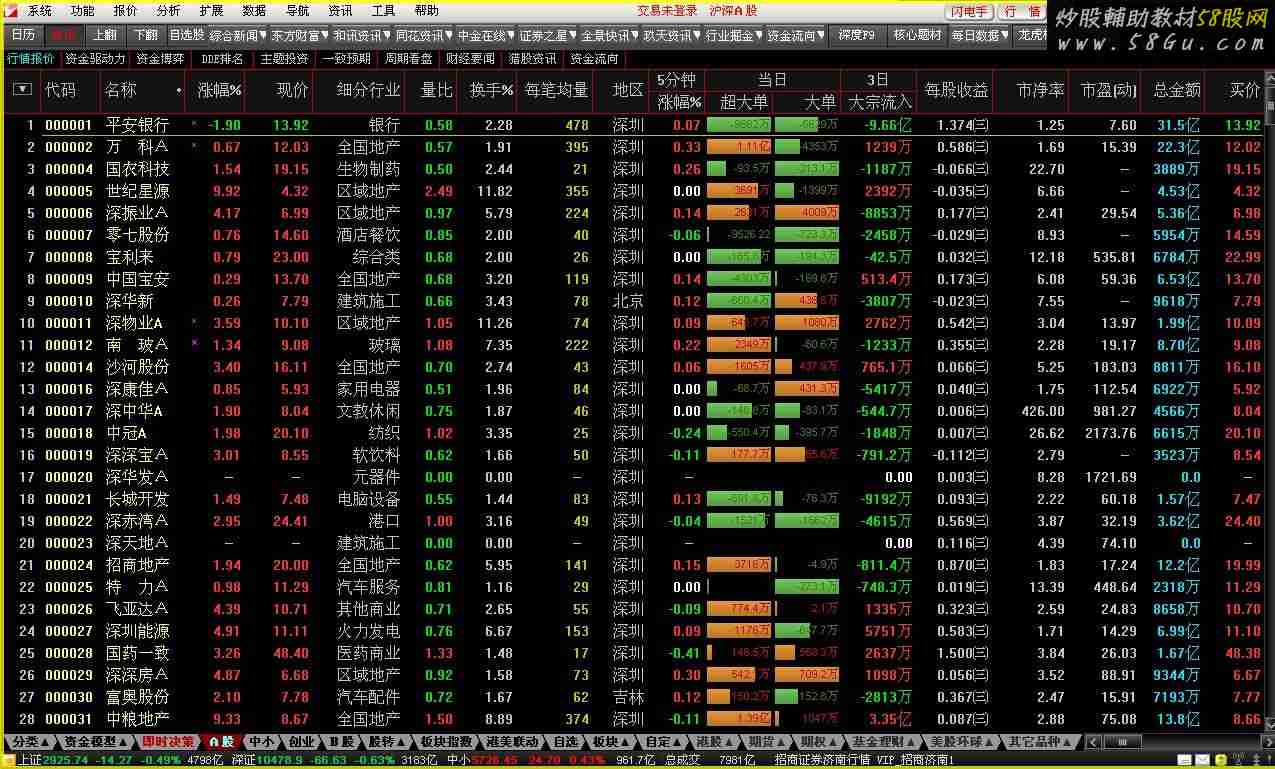Select the 财经要闻 tab

471,59
